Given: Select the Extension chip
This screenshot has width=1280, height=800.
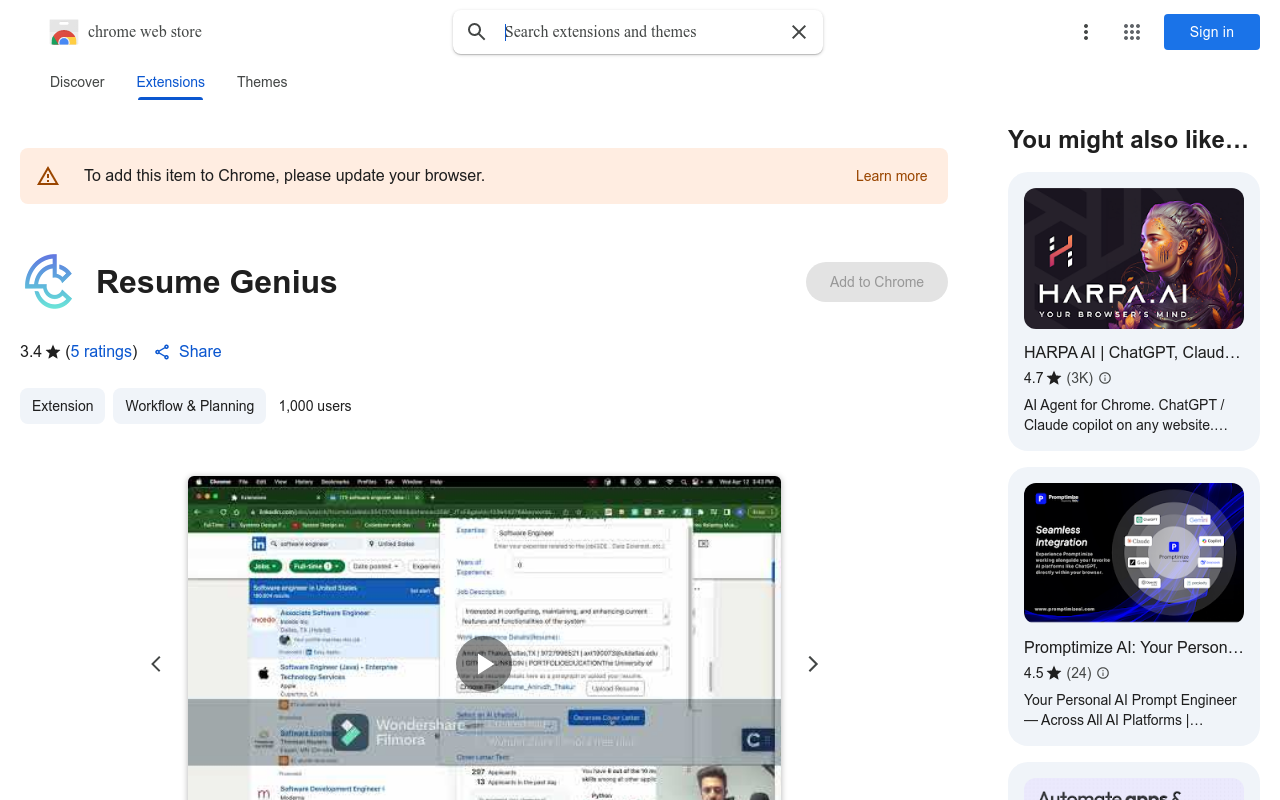Looking at the screenshot, I should point(63,406).
